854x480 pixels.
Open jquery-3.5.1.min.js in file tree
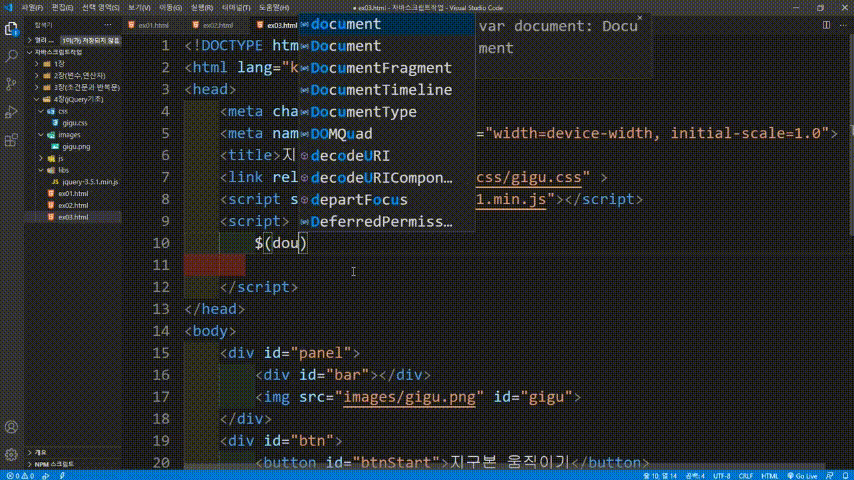(73, 182)
